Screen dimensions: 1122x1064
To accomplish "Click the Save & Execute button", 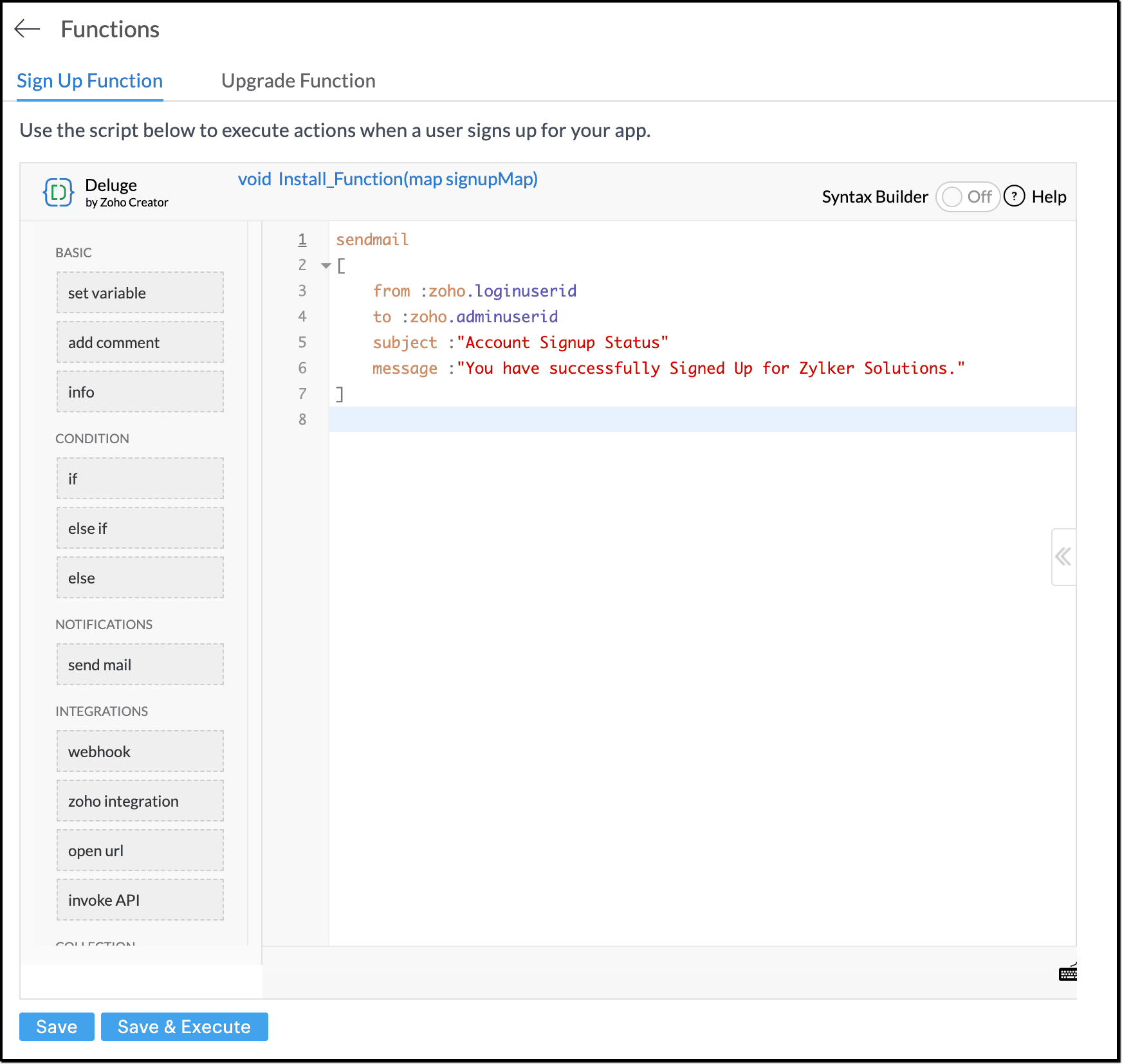I will [x=184, y=1027].
